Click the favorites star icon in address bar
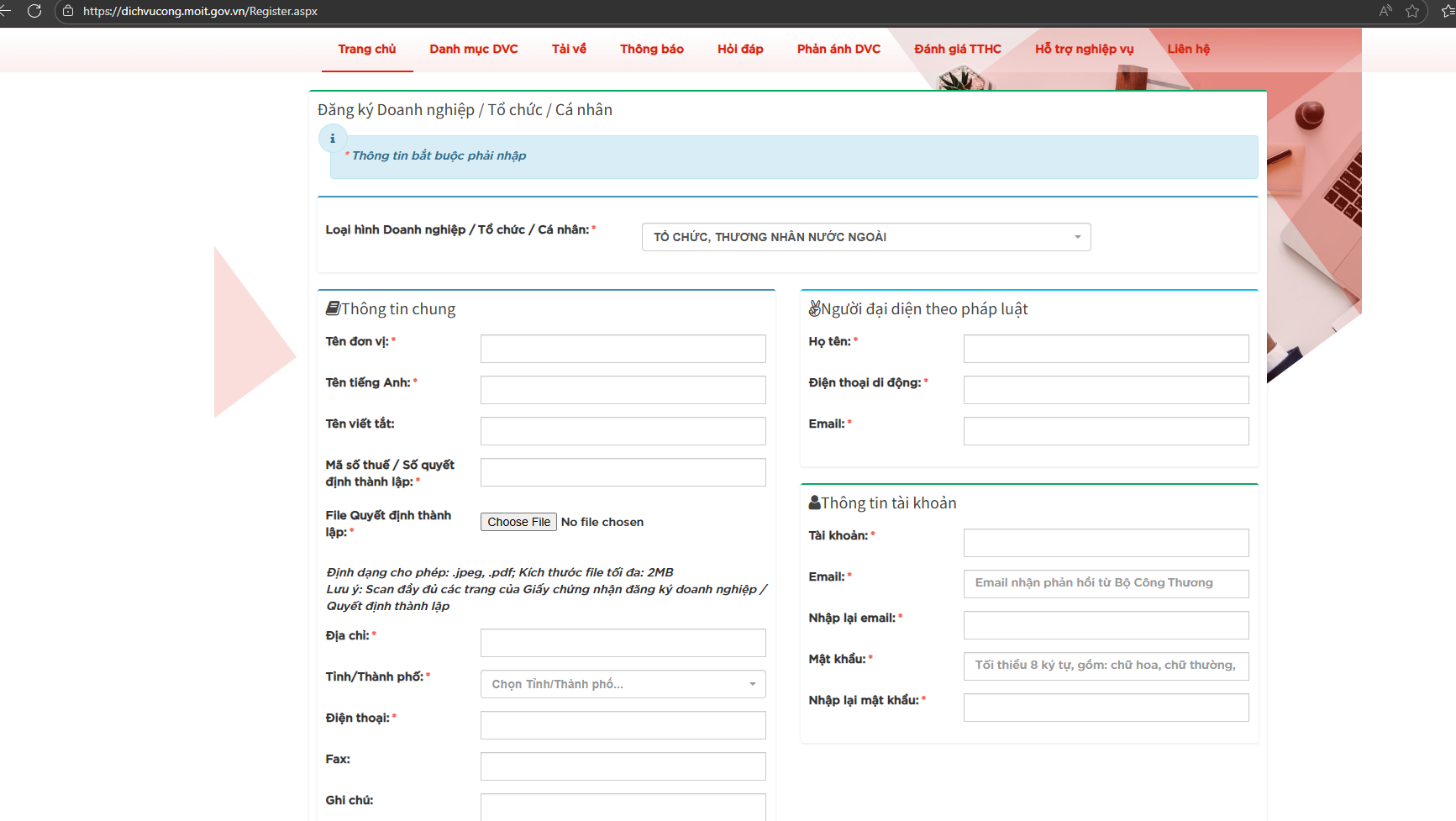1456x821 pixels. 1412,11
